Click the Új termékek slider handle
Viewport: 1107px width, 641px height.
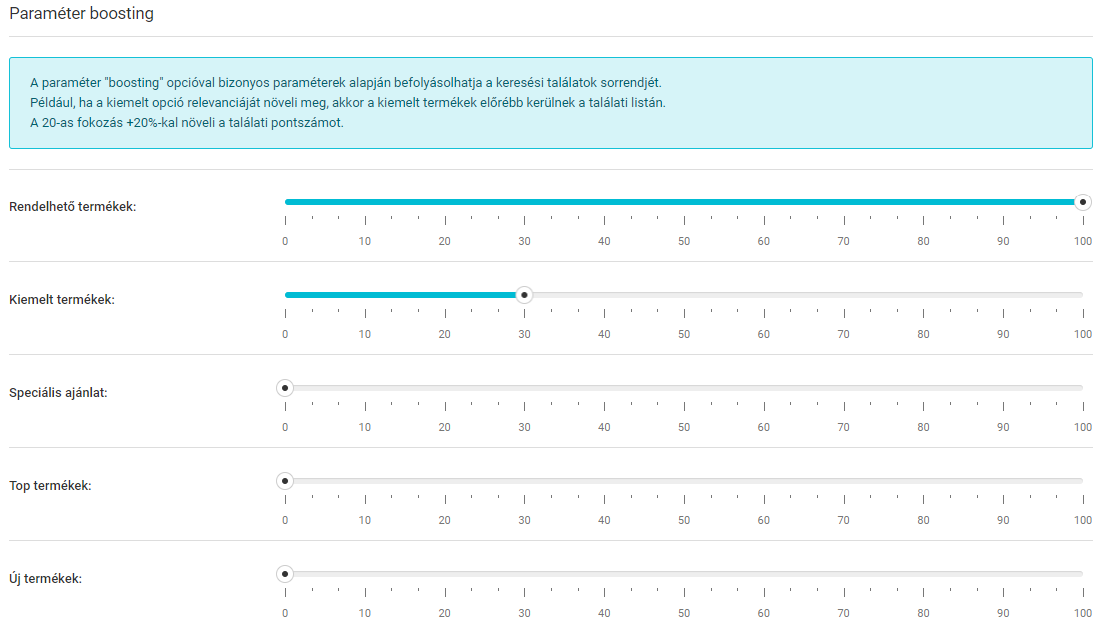(x=285, y=574)
